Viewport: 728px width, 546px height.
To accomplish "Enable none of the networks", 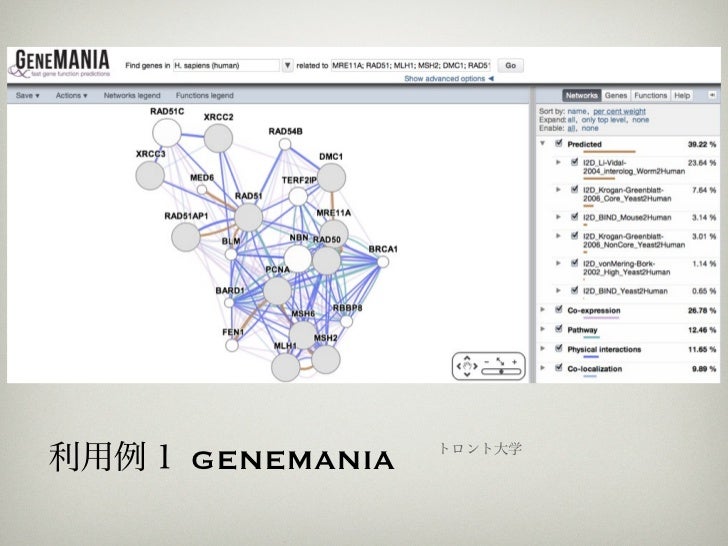I will 590,128.
